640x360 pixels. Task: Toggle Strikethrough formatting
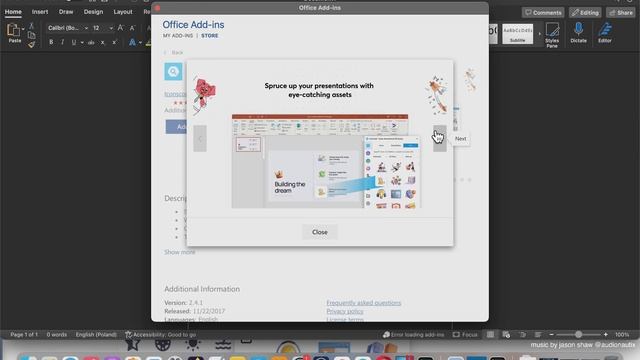(91, 42)
